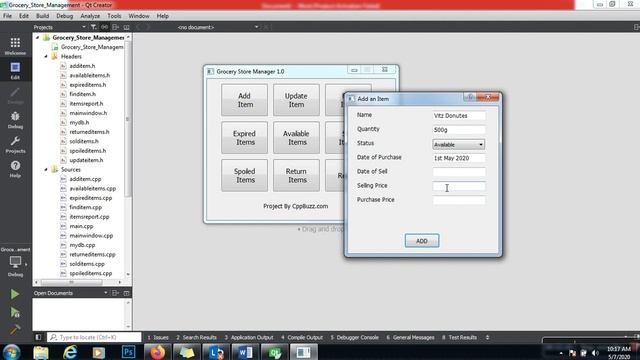Open the Window menu
The image size is (640, 360).
(x=139, y=16)
